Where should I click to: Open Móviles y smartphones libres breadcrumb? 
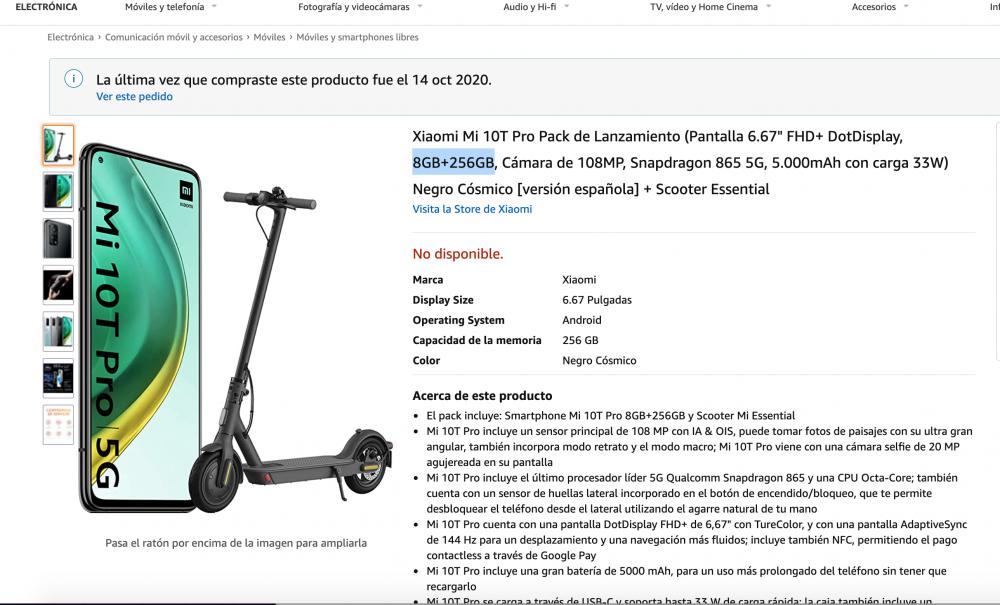(357, 37)
